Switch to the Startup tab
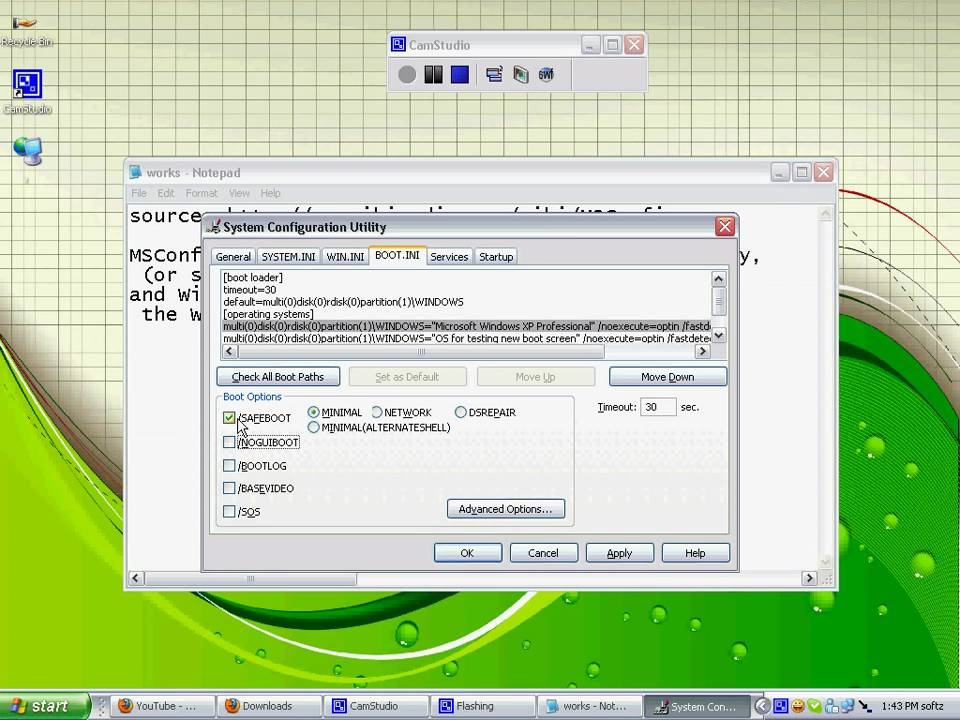Screen dimensions: 960x720 (496, 257)
